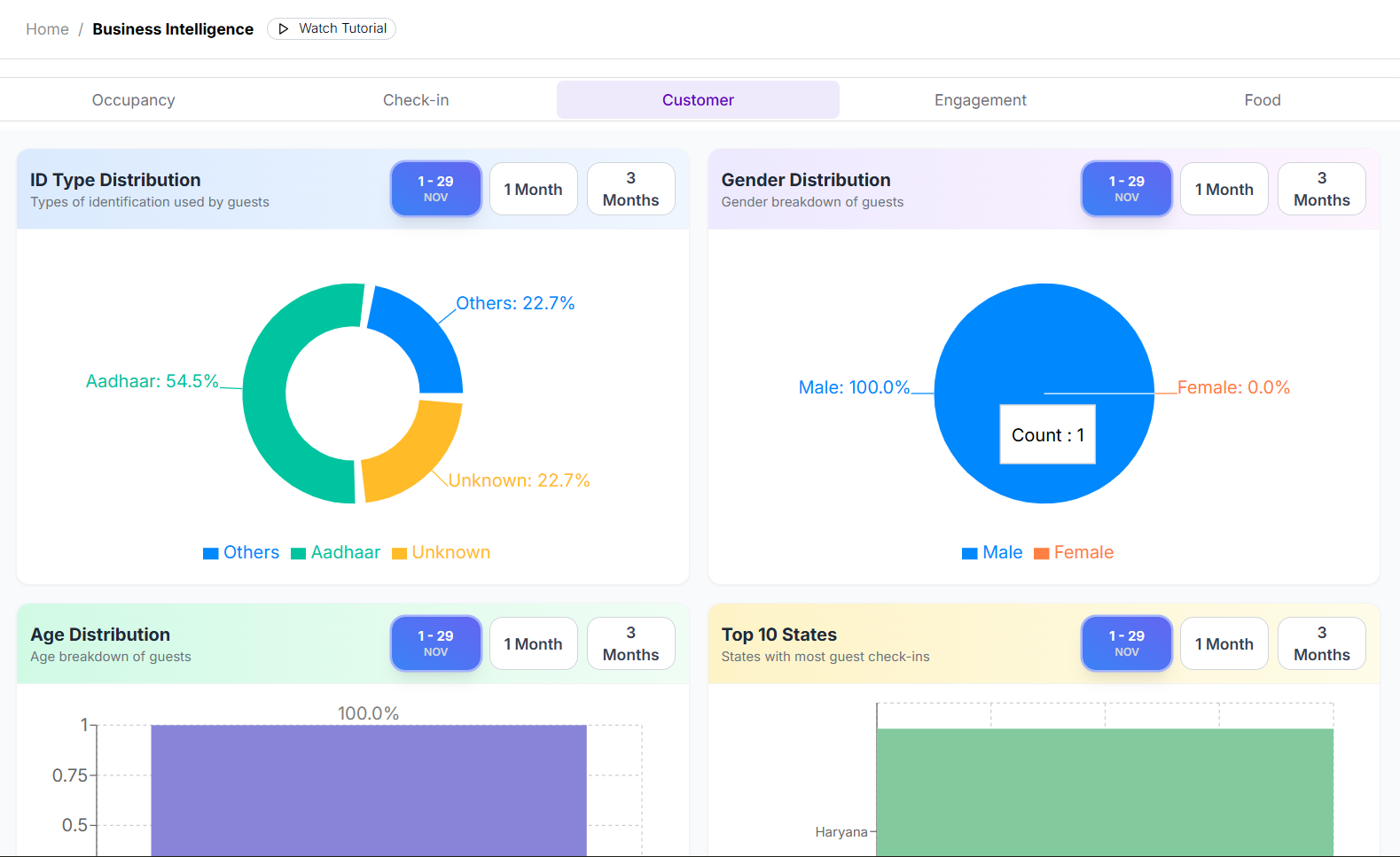Choose 3 Months for Age Distribution
Screen dimensions: 1400x857
pyautogui.click(x=630, y=643)
